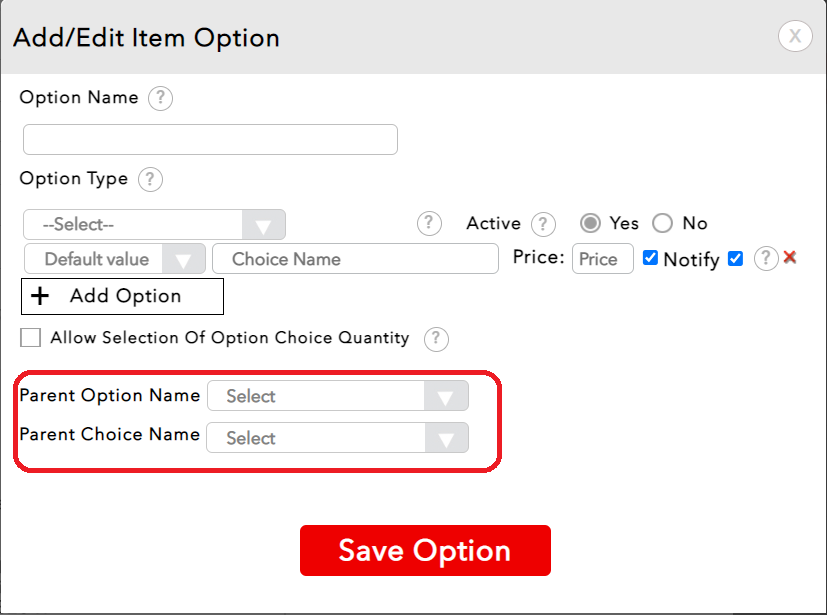
Task: Expand the Parent Option Name dropdown
Action: (337, 396)
